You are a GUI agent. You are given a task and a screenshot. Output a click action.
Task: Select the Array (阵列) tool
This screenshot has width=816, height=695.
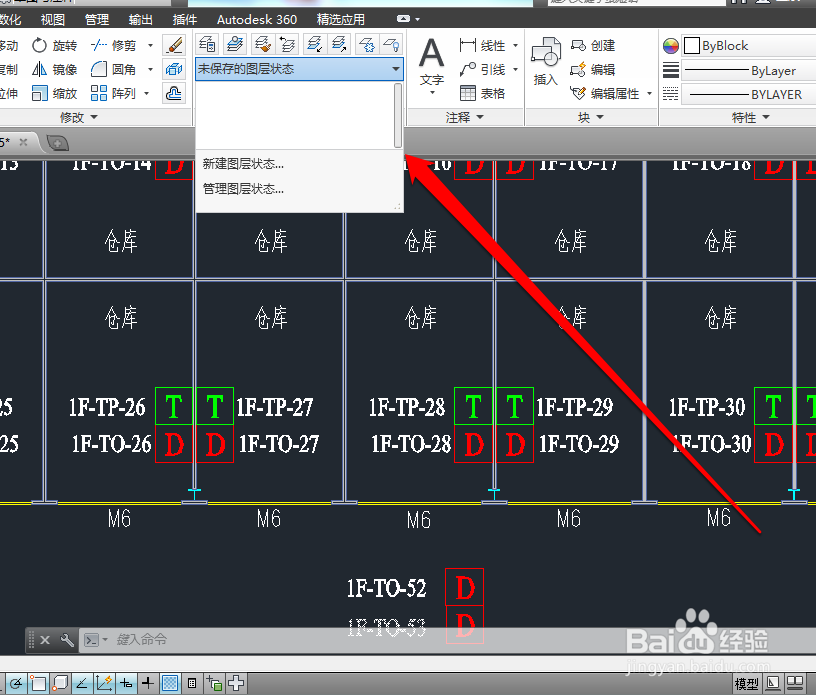click(x=113, y=94)
